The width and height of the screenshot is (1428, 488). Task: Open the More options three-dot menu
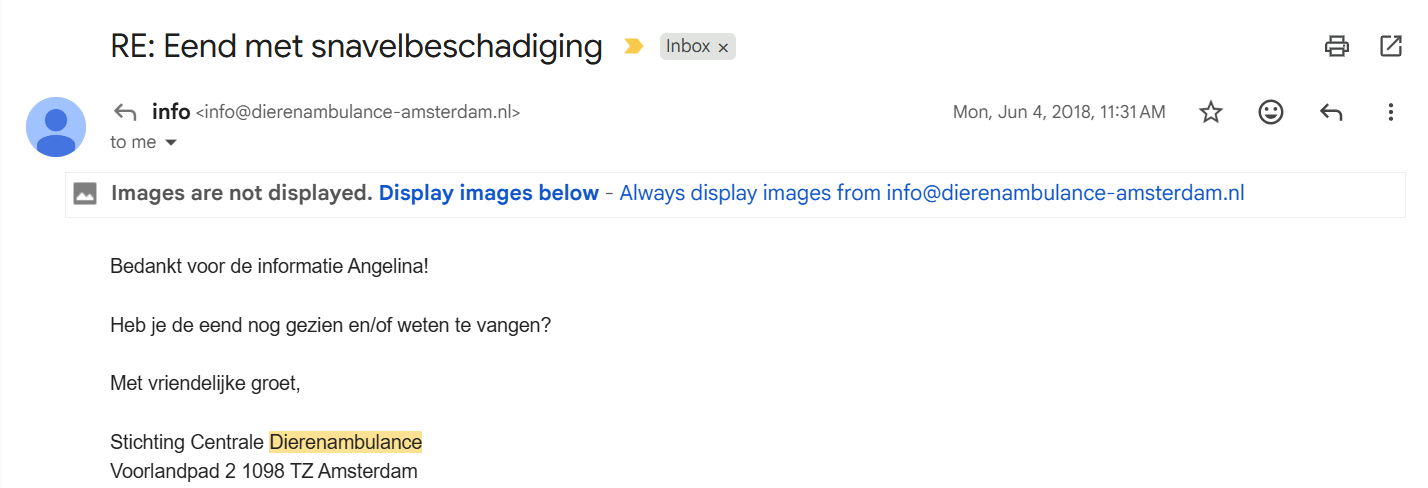(1391, 112)
